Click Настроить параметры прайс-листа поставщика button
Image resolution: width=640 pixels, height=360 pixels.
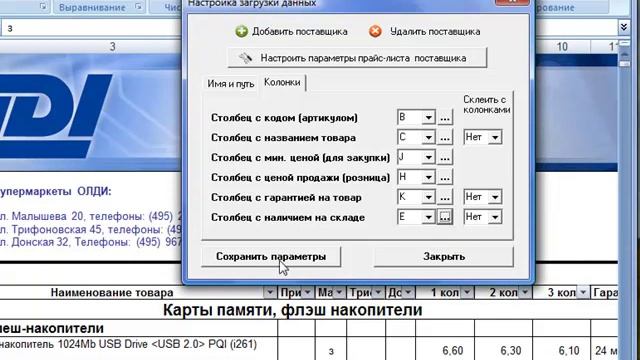tap(357, 58)
